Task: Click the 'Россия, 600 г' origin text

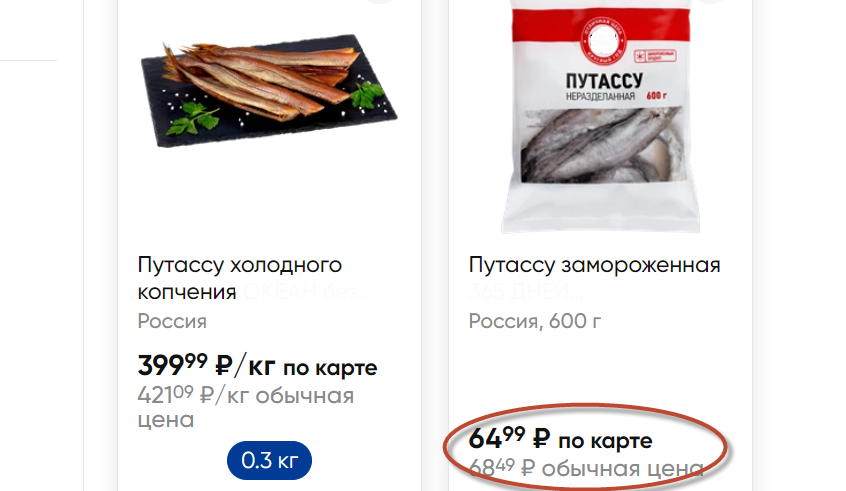Action: pos(535,321)
